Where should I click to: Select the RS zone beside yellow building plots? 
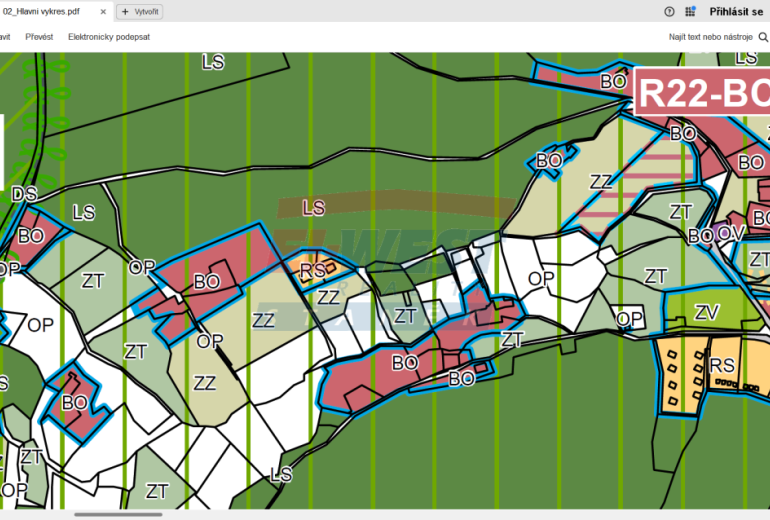click(723, 367)
